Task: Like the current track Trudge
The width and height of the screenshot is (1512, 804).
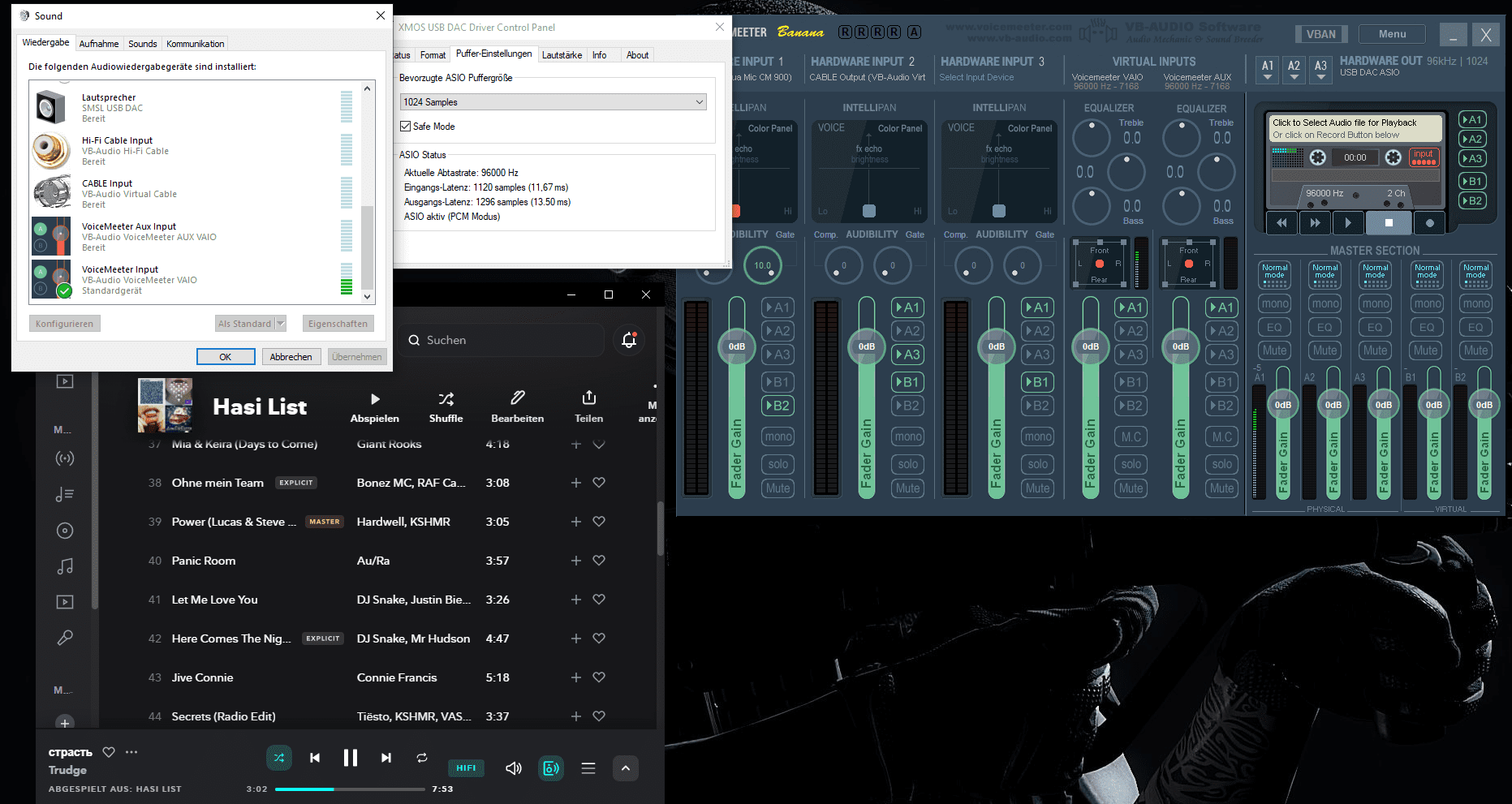Action: [x=109, y=752]
